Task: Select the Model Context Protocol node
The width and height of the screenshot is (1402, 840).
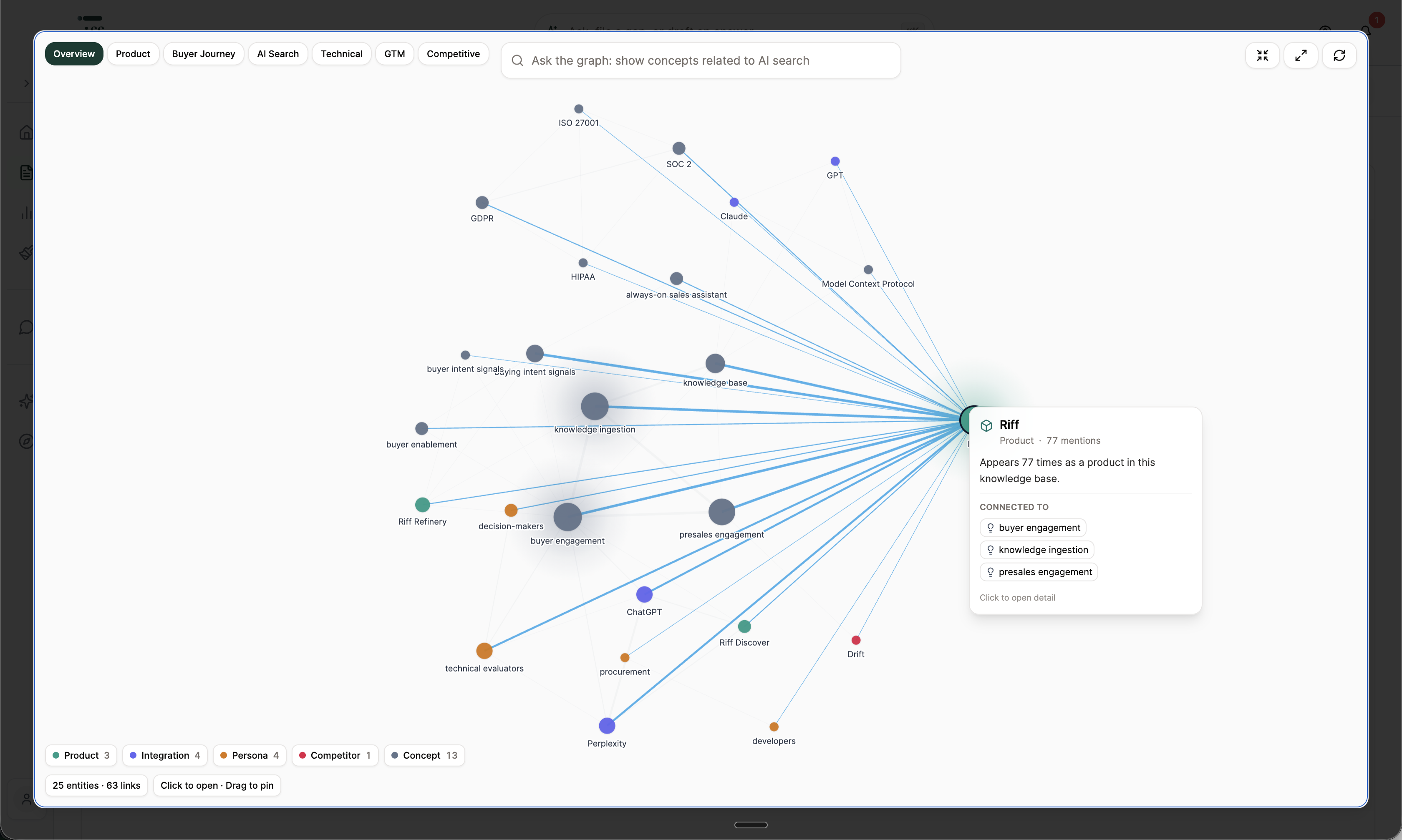Action: pyautogui.click(x=869, y=270)
